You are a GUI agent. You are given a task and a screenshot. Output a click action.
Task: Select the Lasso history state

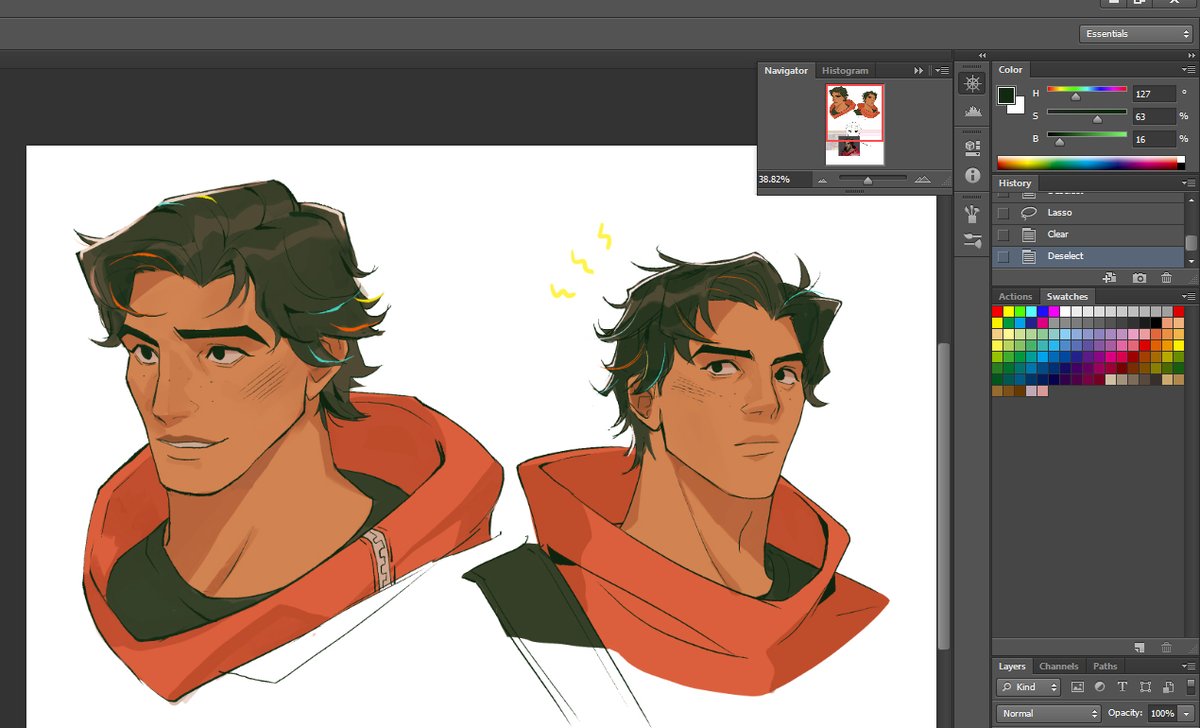click(1088, 213)
